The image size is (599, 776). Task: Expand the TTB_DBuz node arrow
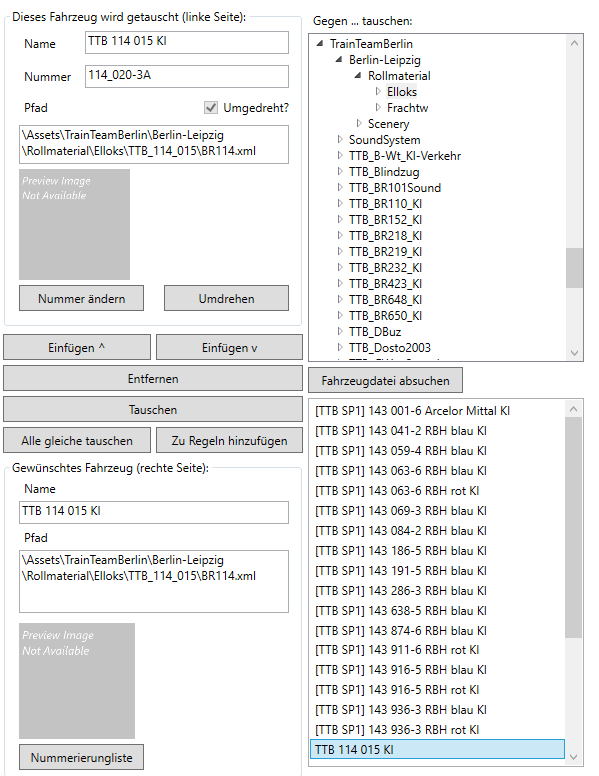tap(340, 331)
